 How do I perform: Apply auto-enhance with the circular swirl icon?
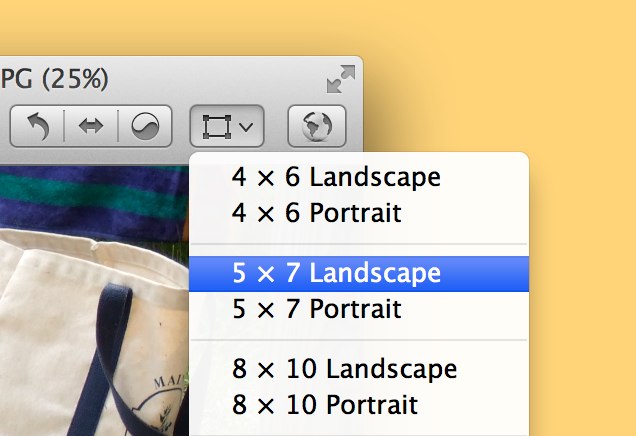145,126
